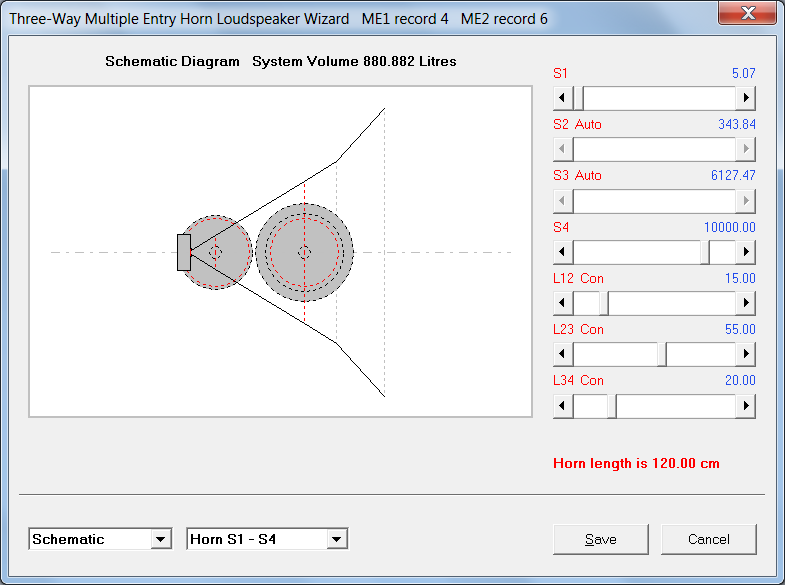This screenshot has height=585, width=785.
Task: Click the disabled S3 left arrow
Action: (563, 201)
